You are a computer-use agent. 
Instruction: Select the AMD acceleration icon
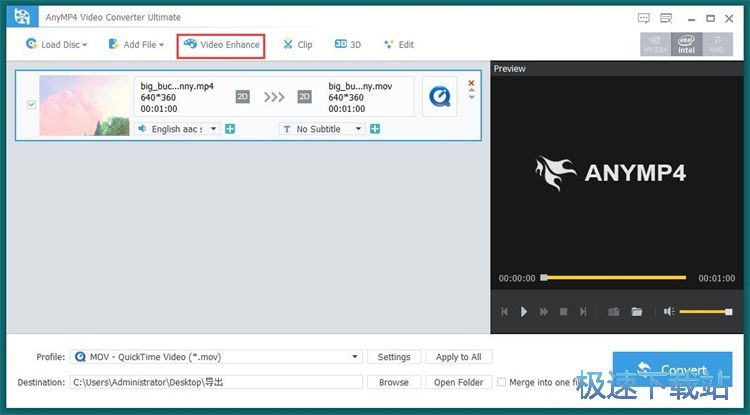pos(717,44)
